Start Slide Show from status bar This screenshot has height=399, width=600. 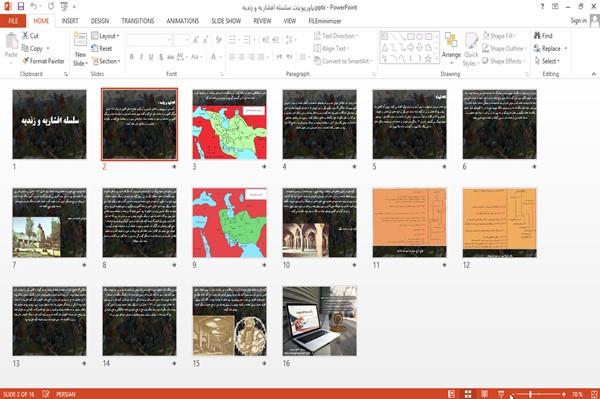[x=501, y=394]
